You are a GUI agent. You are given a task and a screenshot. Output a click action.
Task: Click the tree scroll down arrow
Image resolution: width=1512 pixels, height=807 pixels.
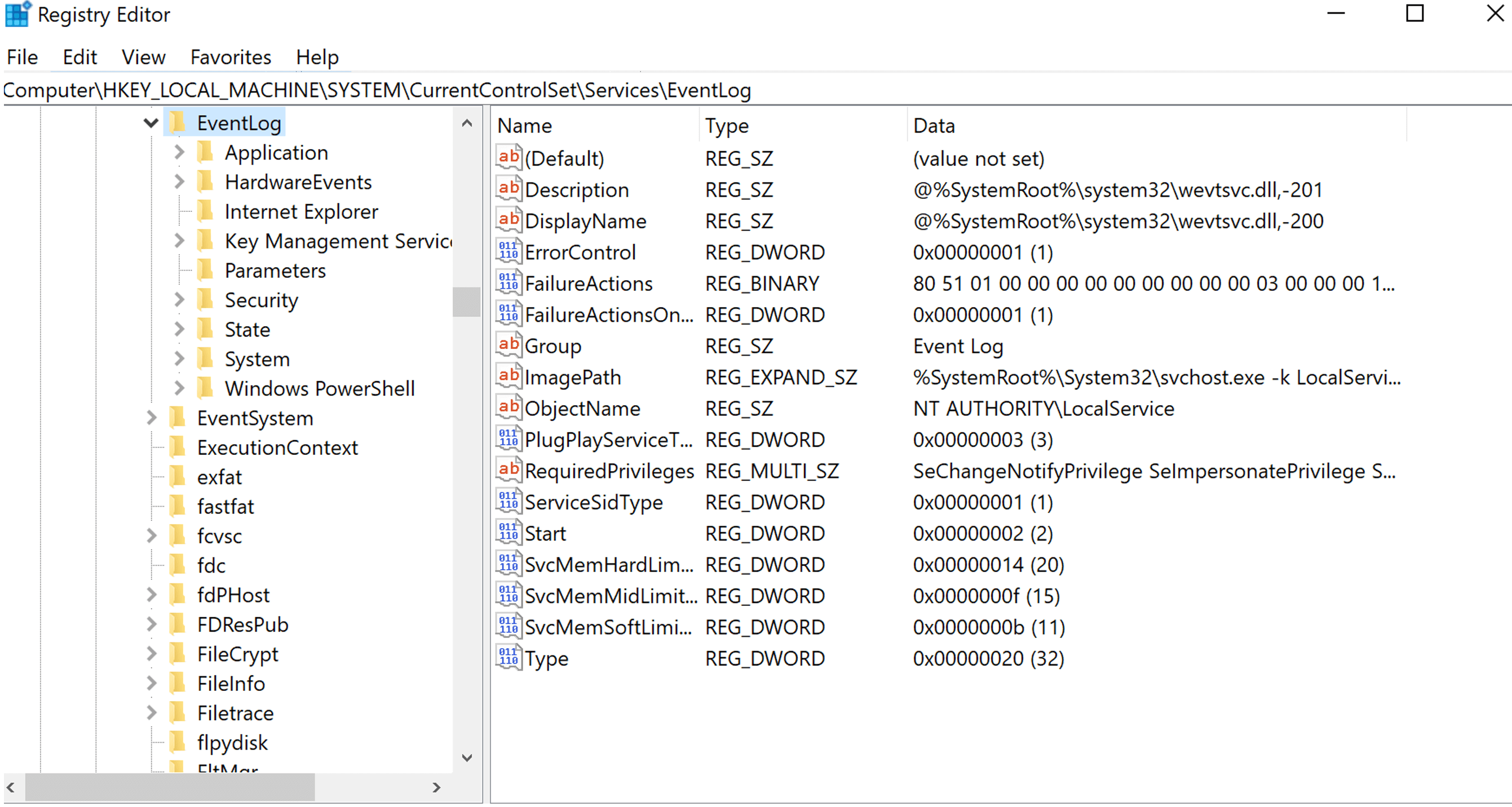(467, 757)
